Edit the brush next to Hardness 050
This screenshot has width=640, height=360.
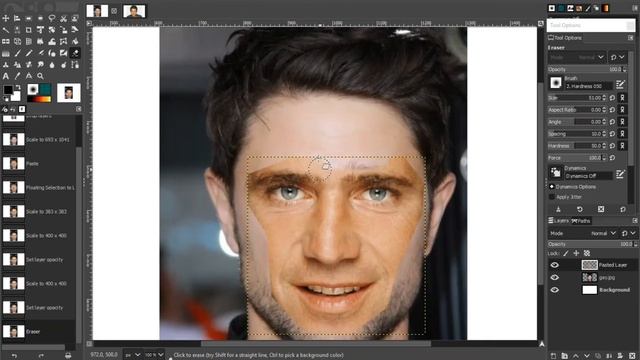pyautogui.click(x=620, y=84)
